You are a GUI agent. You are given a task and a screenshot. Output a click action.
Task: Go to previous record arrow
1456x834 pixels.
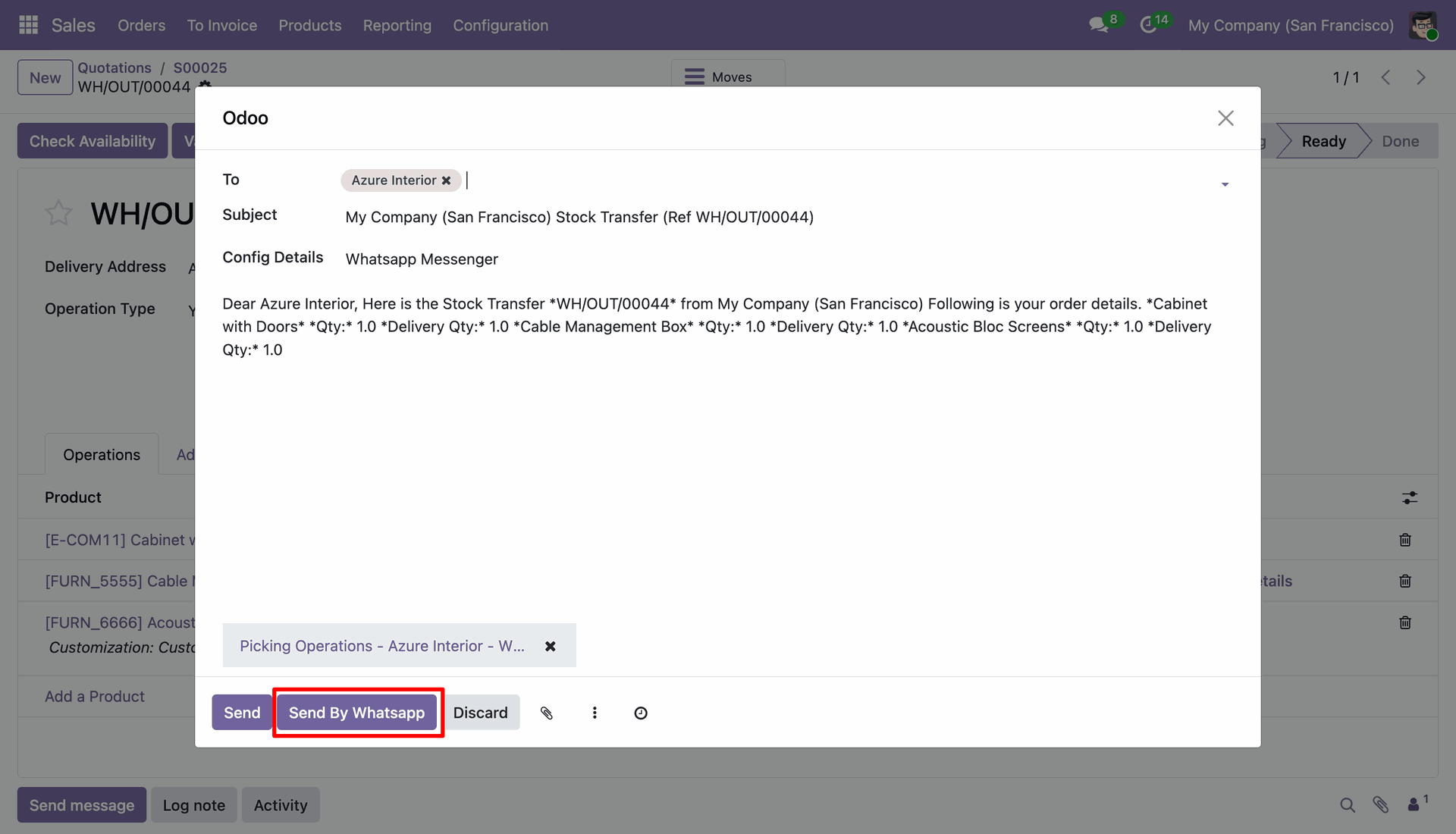click(1385, 77)
